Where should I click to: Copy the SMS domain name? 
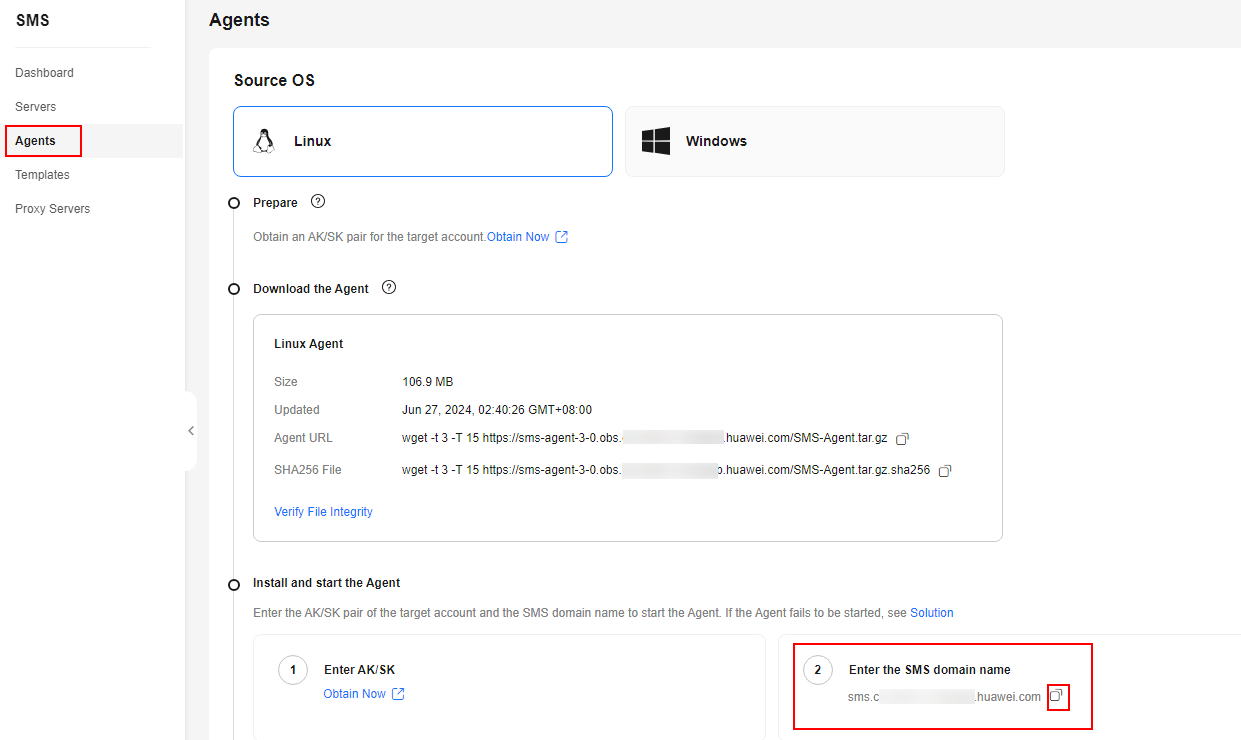1056,696
